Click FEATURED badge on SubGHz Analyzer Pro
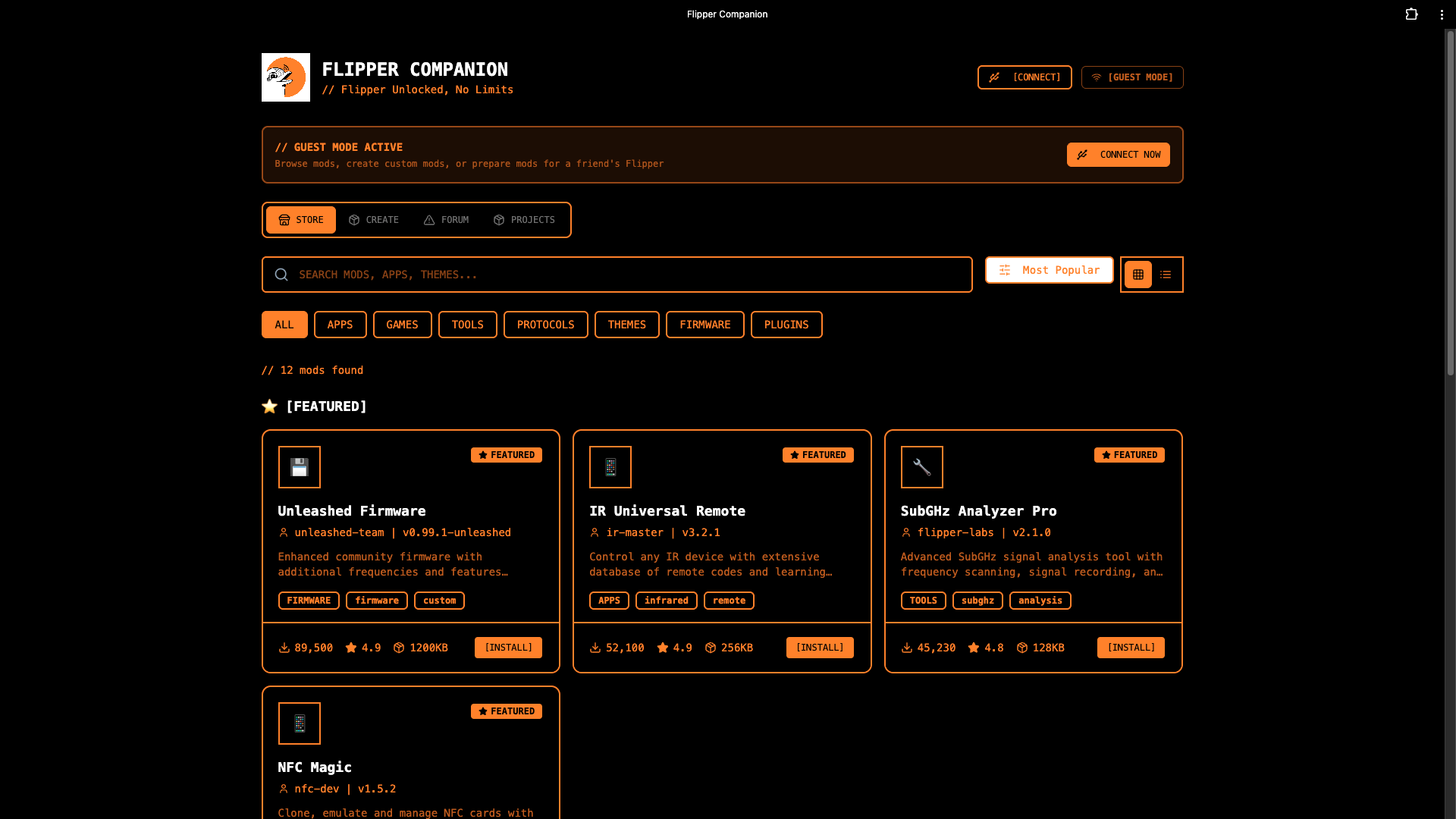This screenshot has height=819, width=1456. coord(1129,455)
